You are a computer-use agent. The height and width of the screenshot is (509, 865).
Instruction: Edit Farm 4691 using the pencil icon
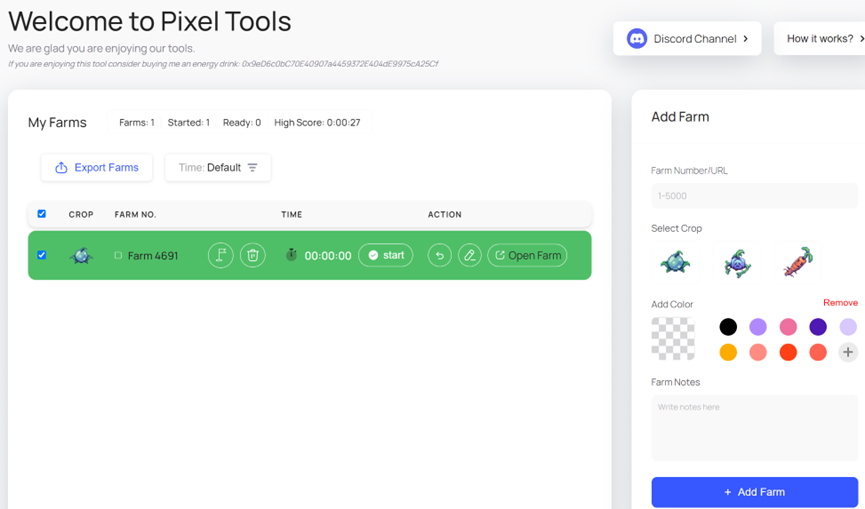[x=469, y=255]
